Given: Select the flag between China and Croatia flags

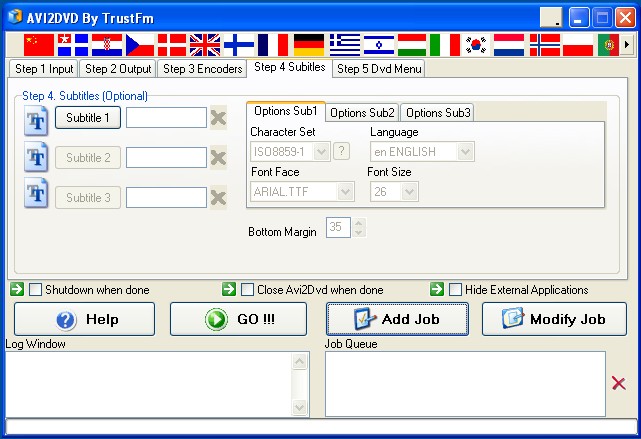Looking at the screenshot, I should tap(73, 45).
